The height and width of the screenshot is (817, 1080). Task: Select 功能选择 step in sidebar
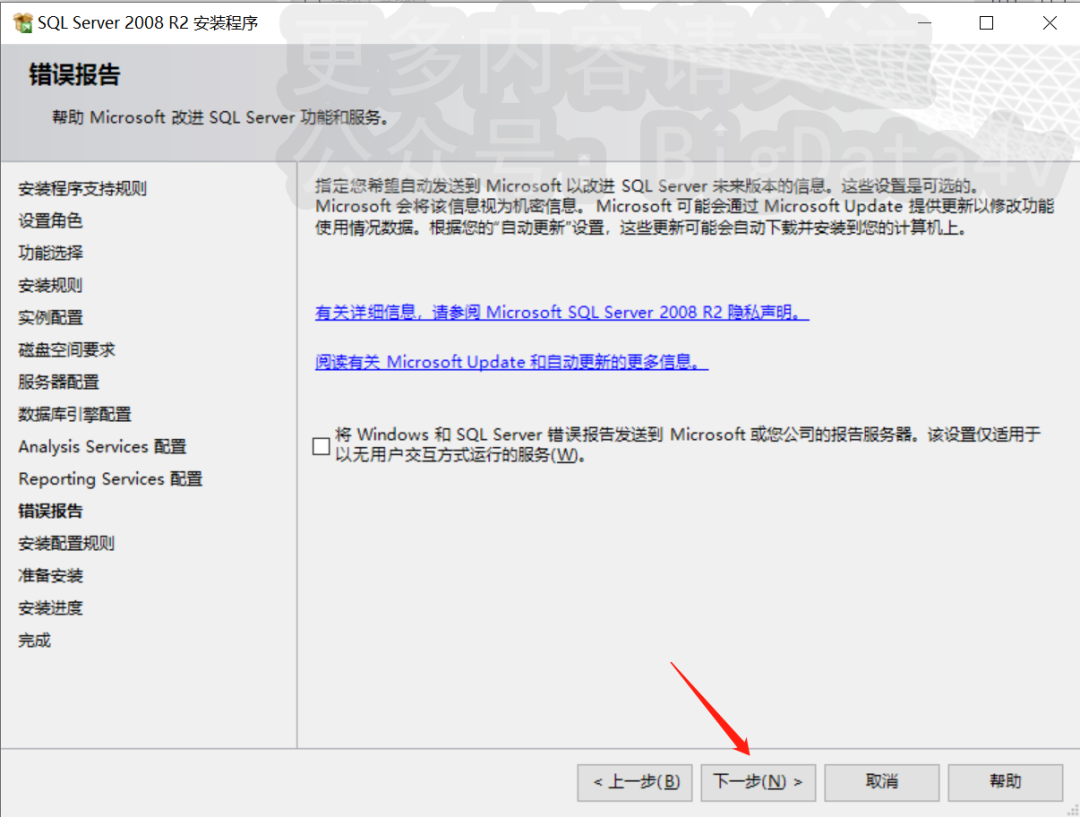[50, 253]
